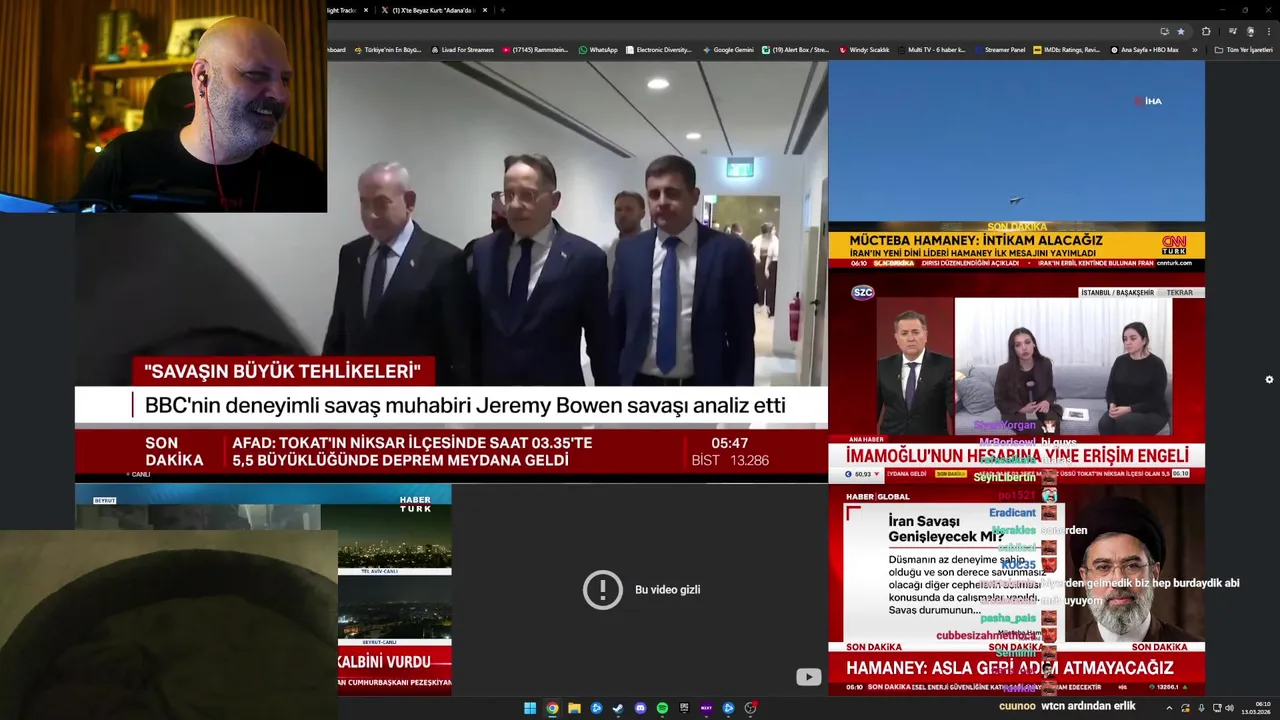
Task: Open Epic Games Launcher from the taskbar
Action: (684, 708)
